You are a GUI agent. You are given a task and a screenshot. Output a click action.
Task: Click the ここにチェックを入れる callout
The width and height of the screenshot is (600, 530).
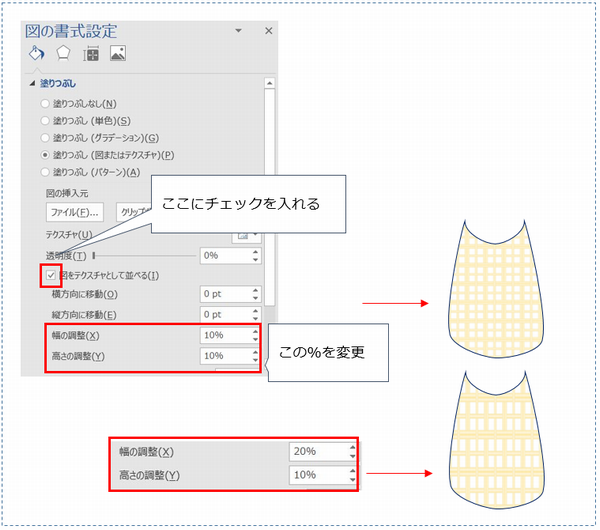(248, 204)
